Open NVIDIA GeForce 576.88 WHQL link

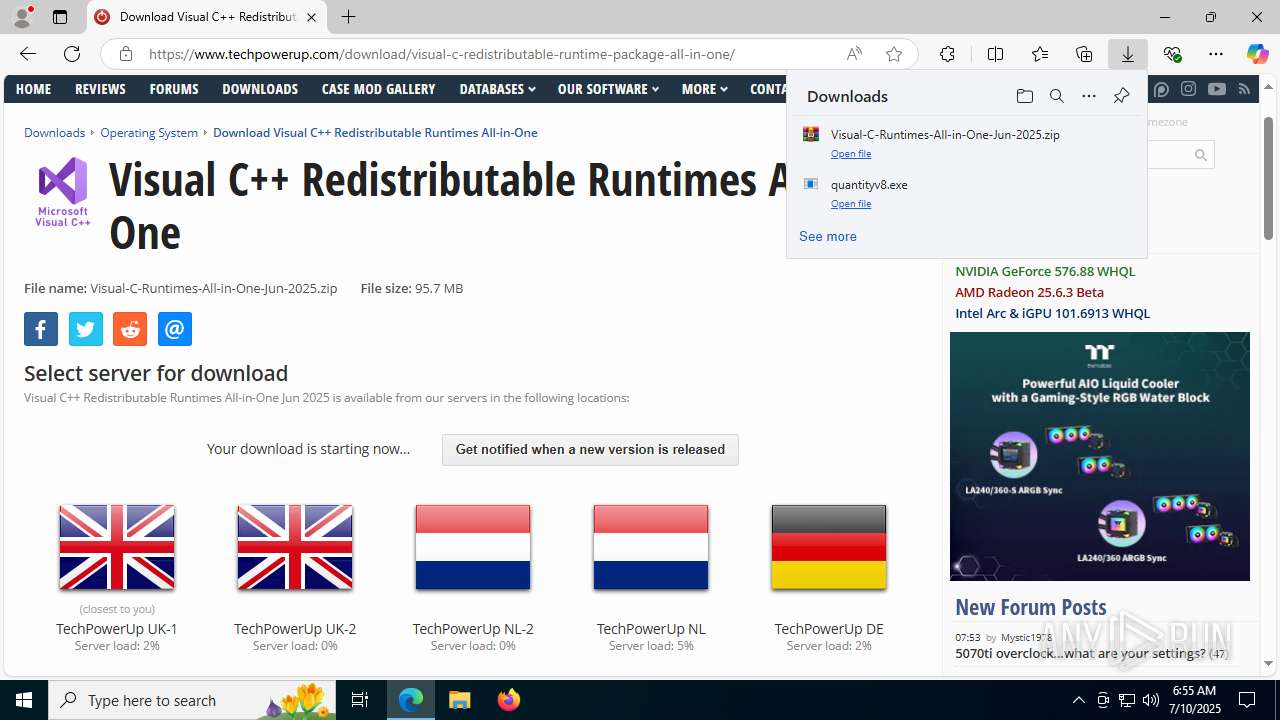(1045, 271)
